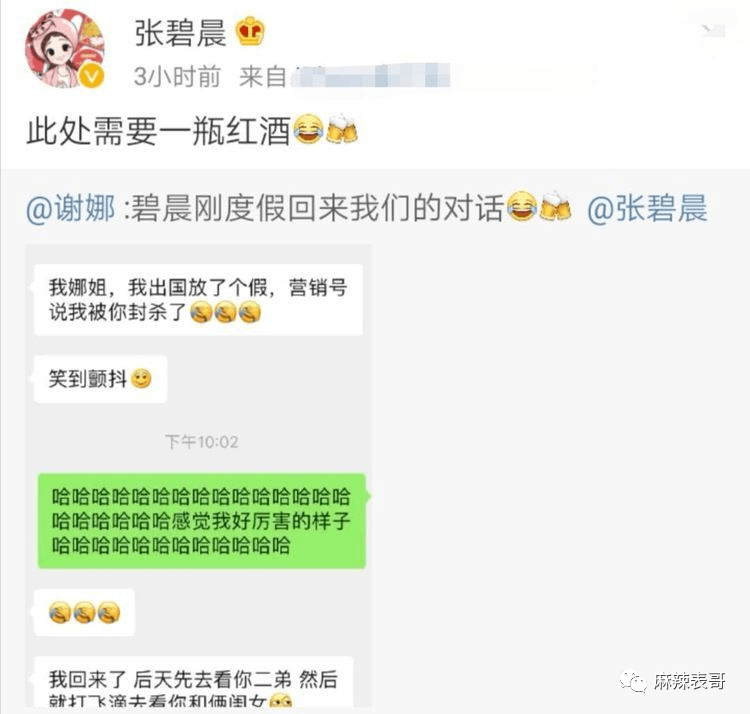Click the laughing emoji in 谢娜's repost text
750x714 pixels.
[x=522, y=206]
